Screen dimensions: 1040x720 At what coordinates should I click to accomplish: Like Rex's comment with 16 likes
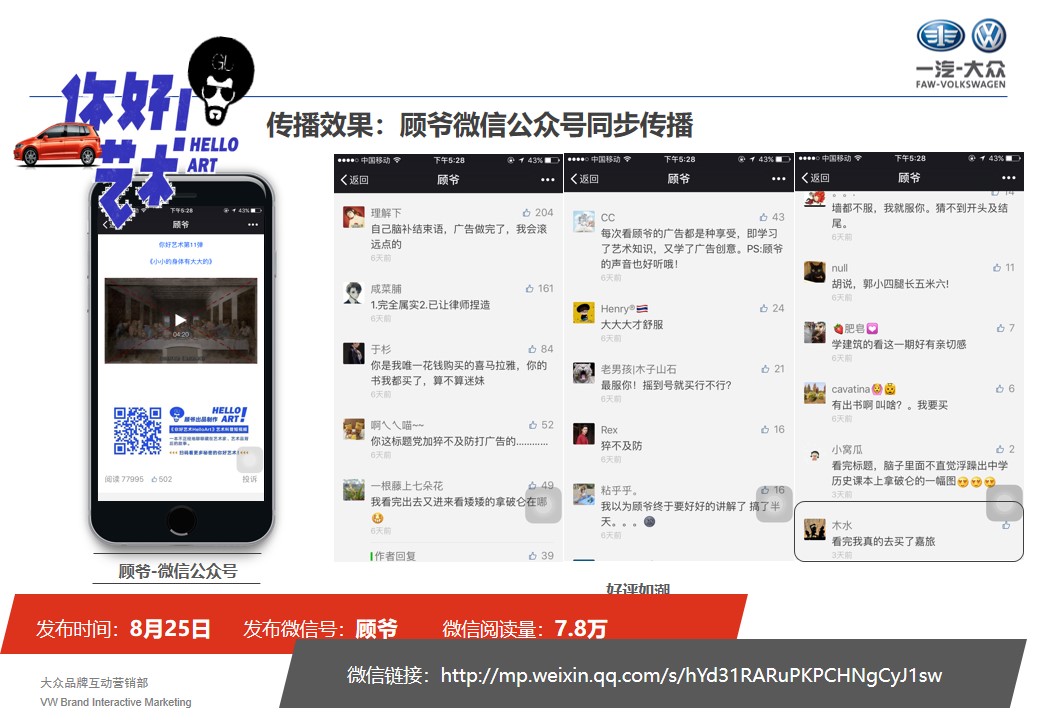pos(765,430)
